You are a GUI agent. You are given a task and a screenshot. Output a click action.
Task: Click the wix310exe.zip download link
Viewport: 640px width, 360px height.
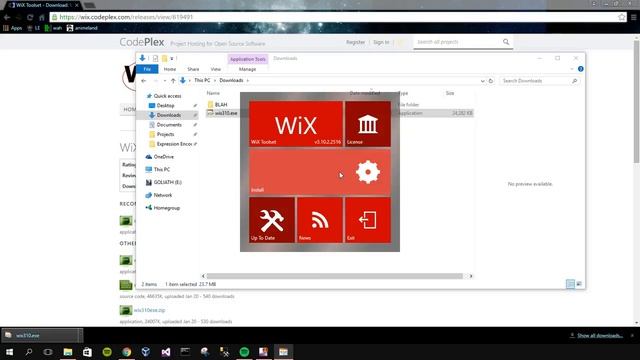[x=149, y=310]
